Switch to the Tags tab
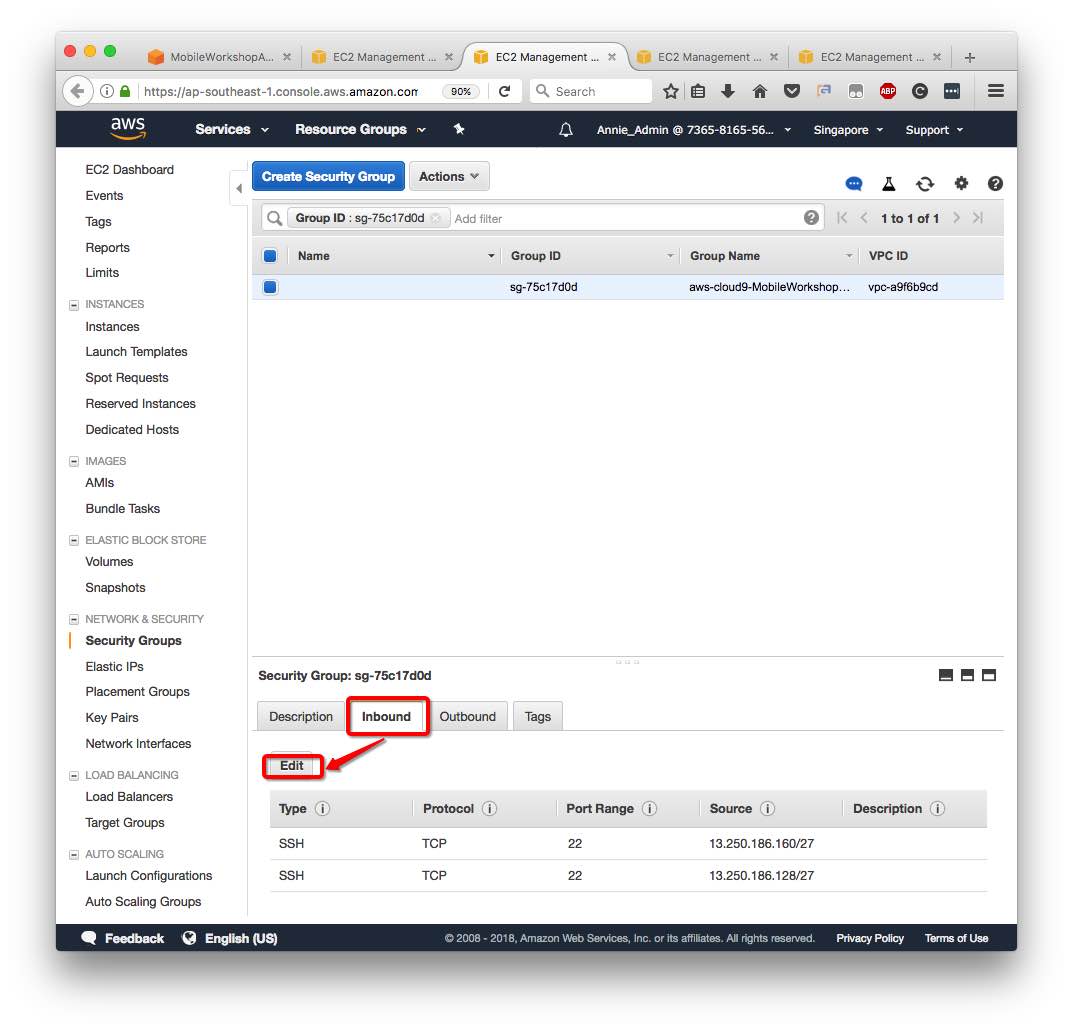Image resolution: width=1073 pixels, height=1031 pixels. pyautogui.click(x=537, y=716)
